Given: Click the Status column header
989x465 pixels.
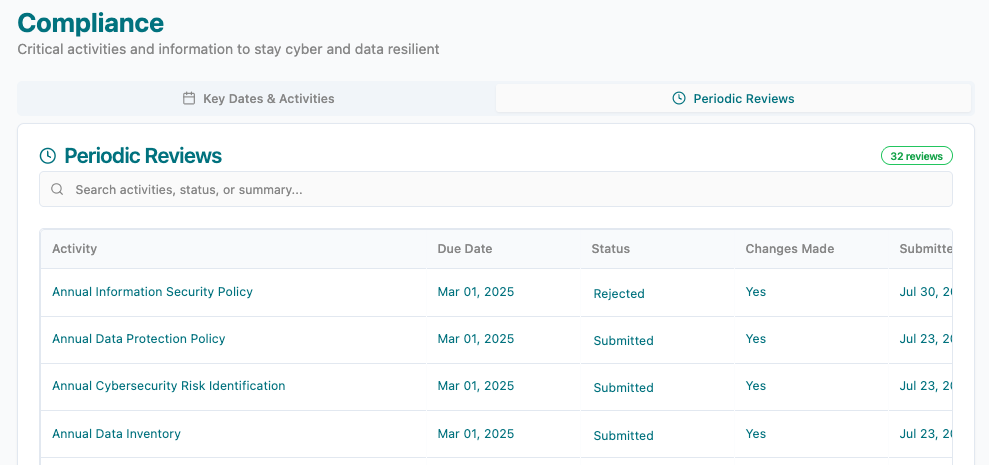Looking at the screenshot, I should pyautogui.click(x=610, y=249).
